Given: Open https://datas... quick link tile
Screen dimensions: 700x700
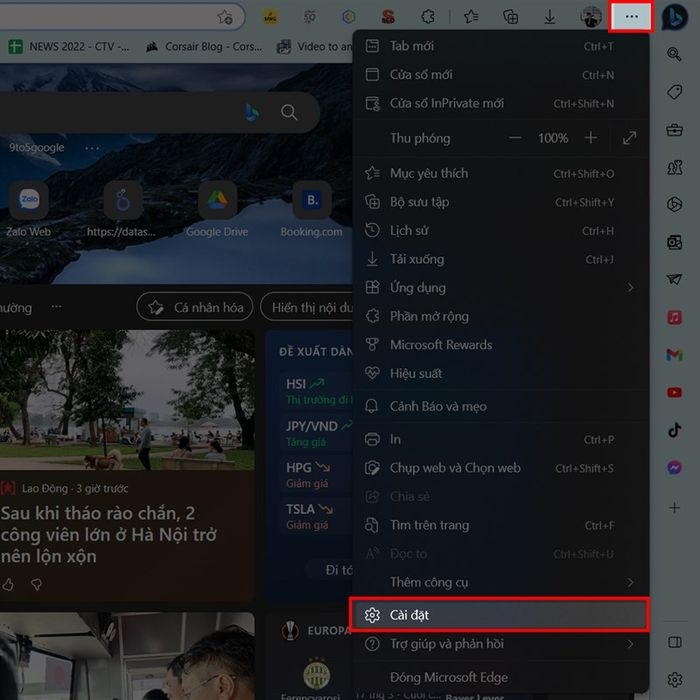Looking at the screenshot, I should [122, 209].
